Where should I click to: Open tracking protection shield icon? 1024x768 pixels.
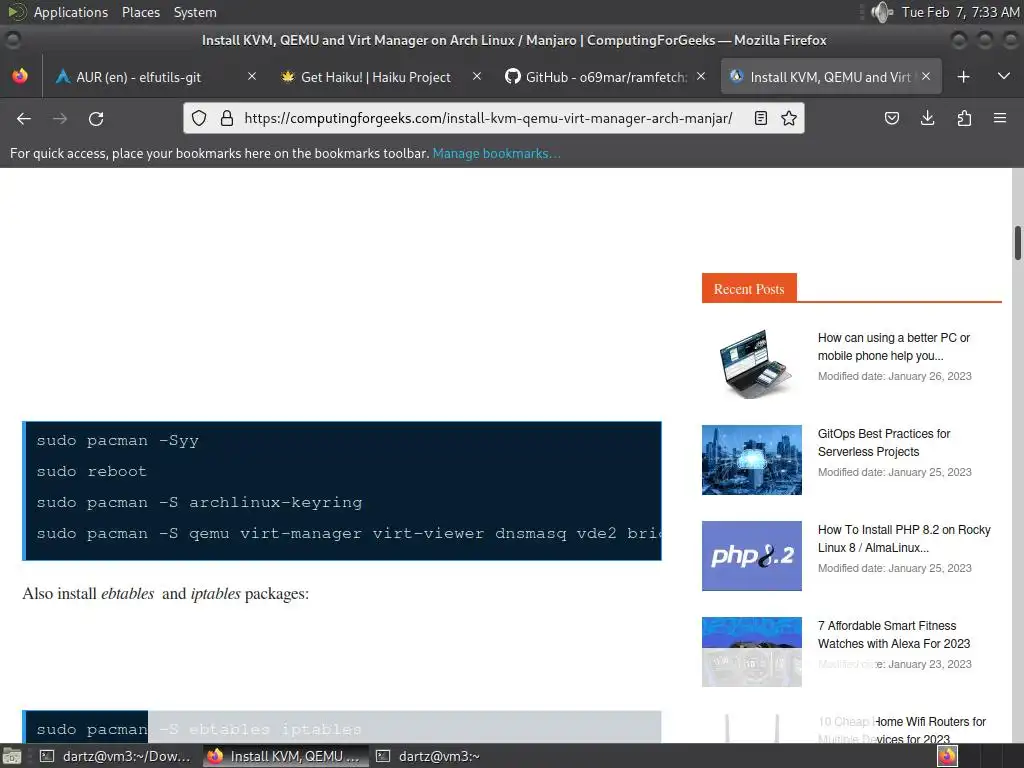point(199,118)
